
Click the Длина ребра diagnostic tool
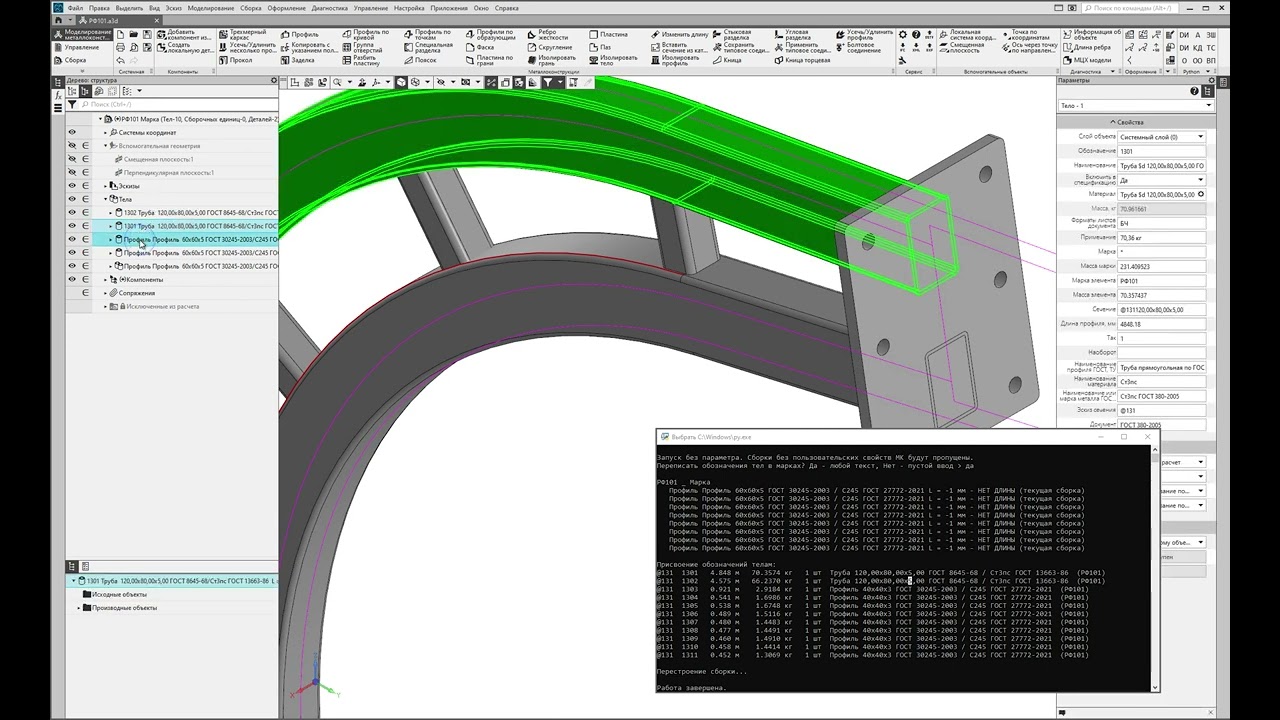click(x=1085, y=47)
